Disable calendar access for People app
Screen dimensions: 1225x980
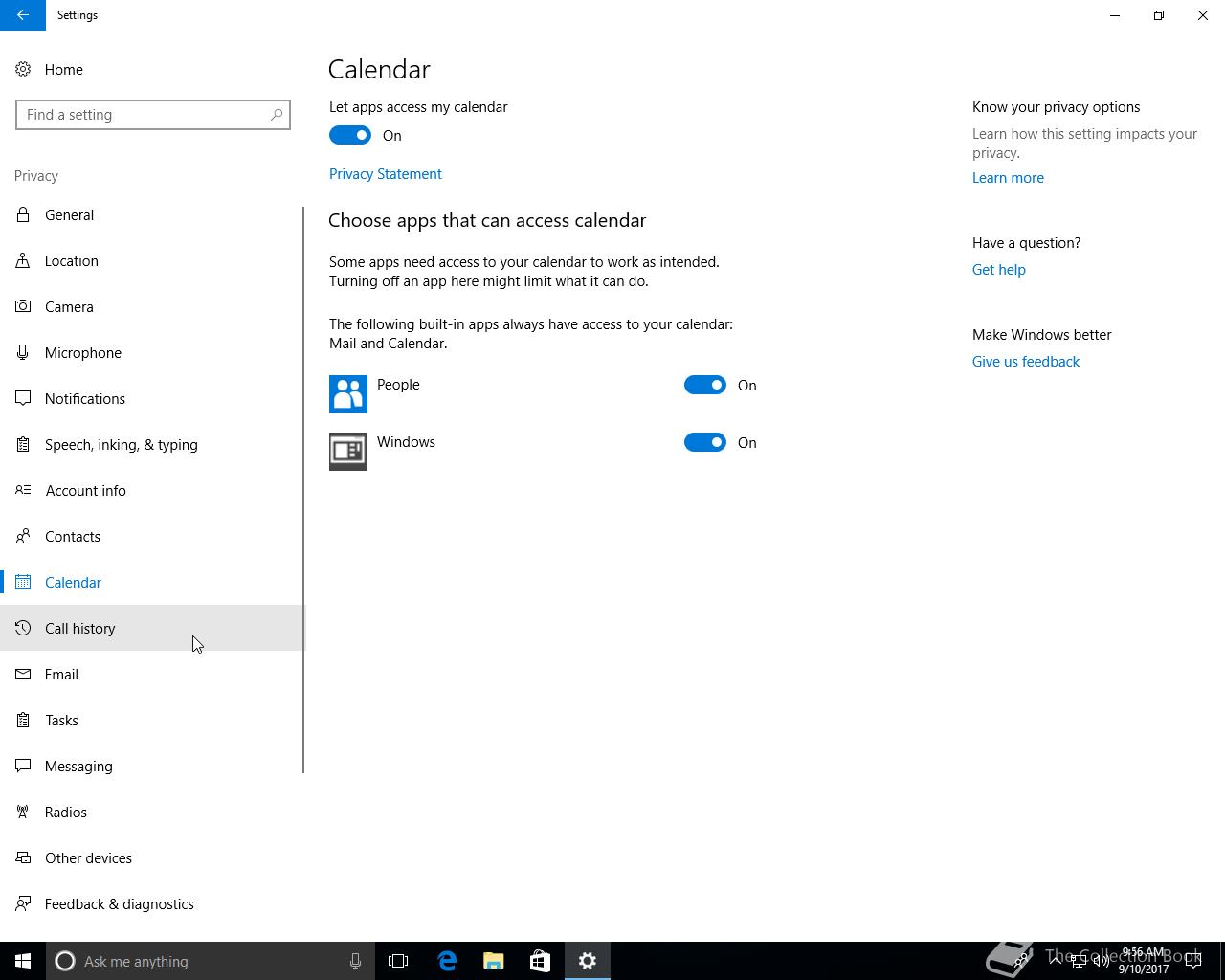tap(705, 385)
